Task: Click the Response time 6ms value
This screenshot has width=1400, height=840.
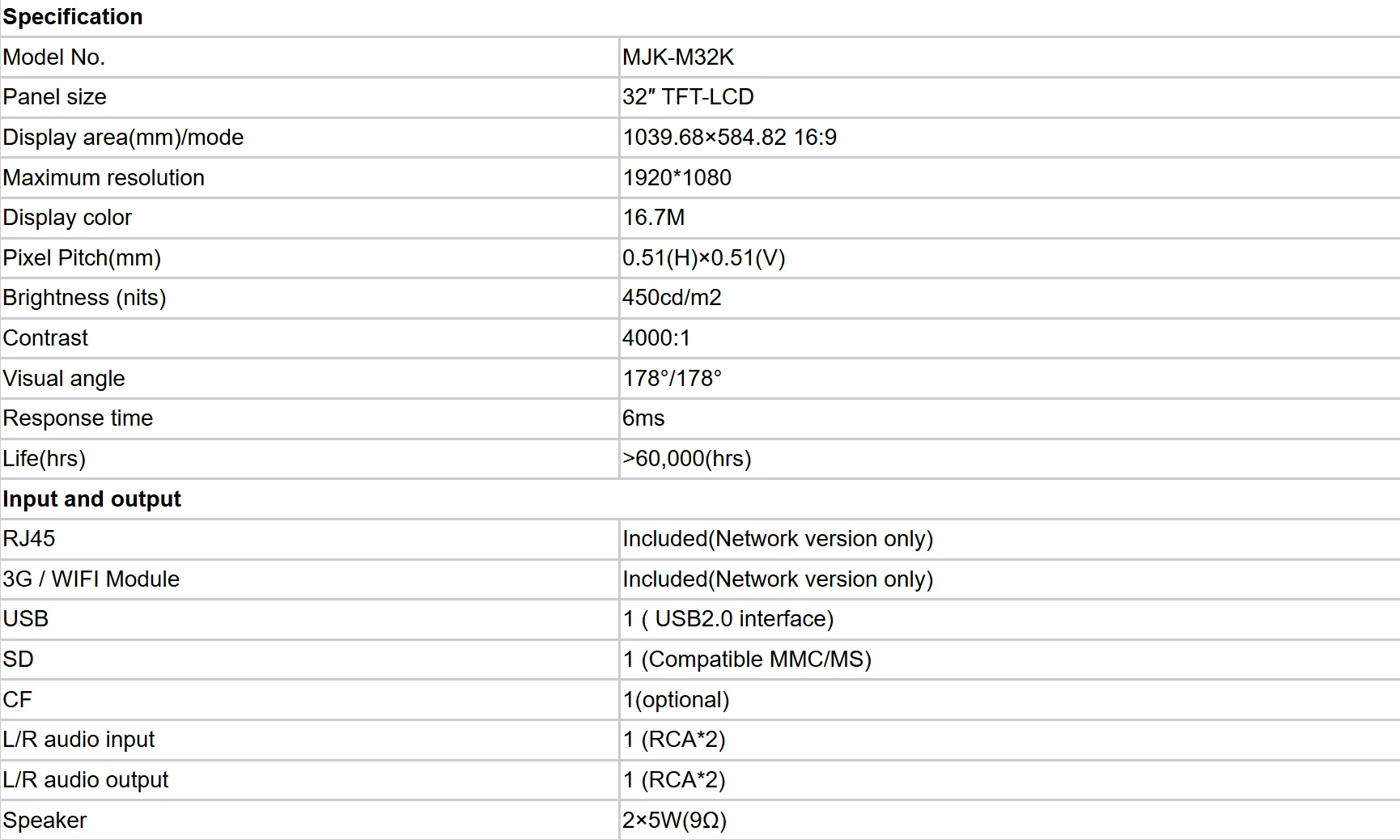Action: click(643, 418)
